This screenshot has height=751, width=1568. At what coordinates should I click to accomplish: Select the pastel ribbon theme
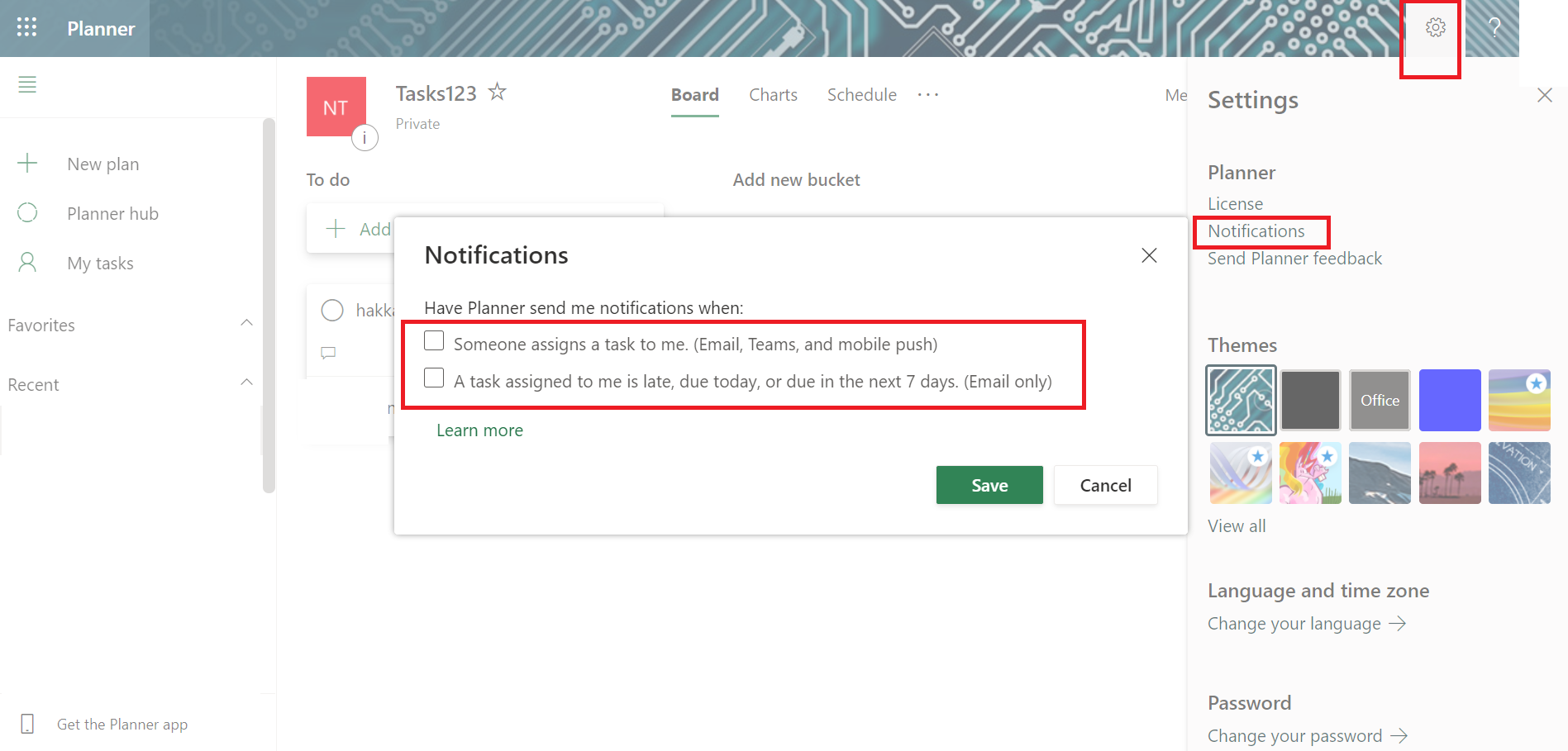pyautogui.click(x=1241, y=473)
